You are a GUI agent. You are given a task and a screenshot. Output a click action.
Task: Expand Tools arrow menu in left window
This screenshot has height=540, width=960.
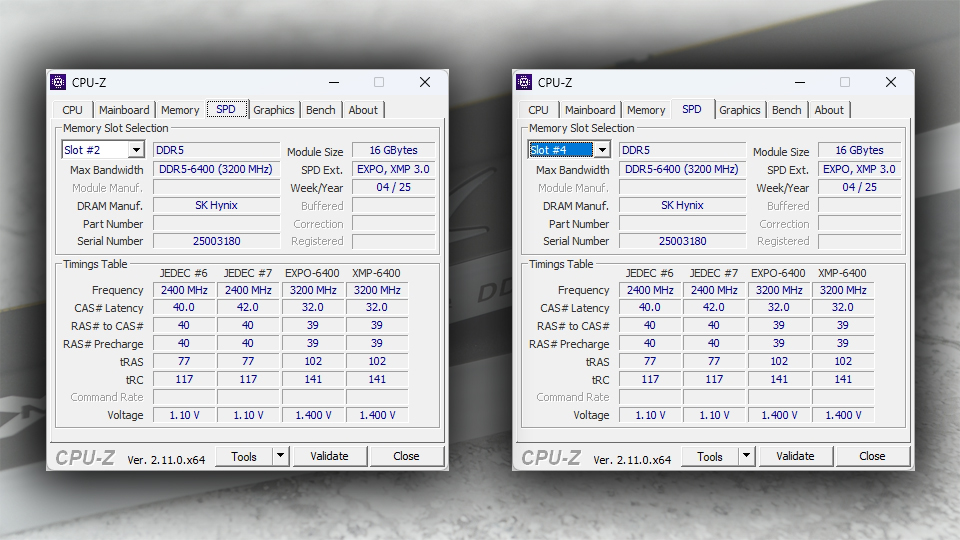[280, 456]
